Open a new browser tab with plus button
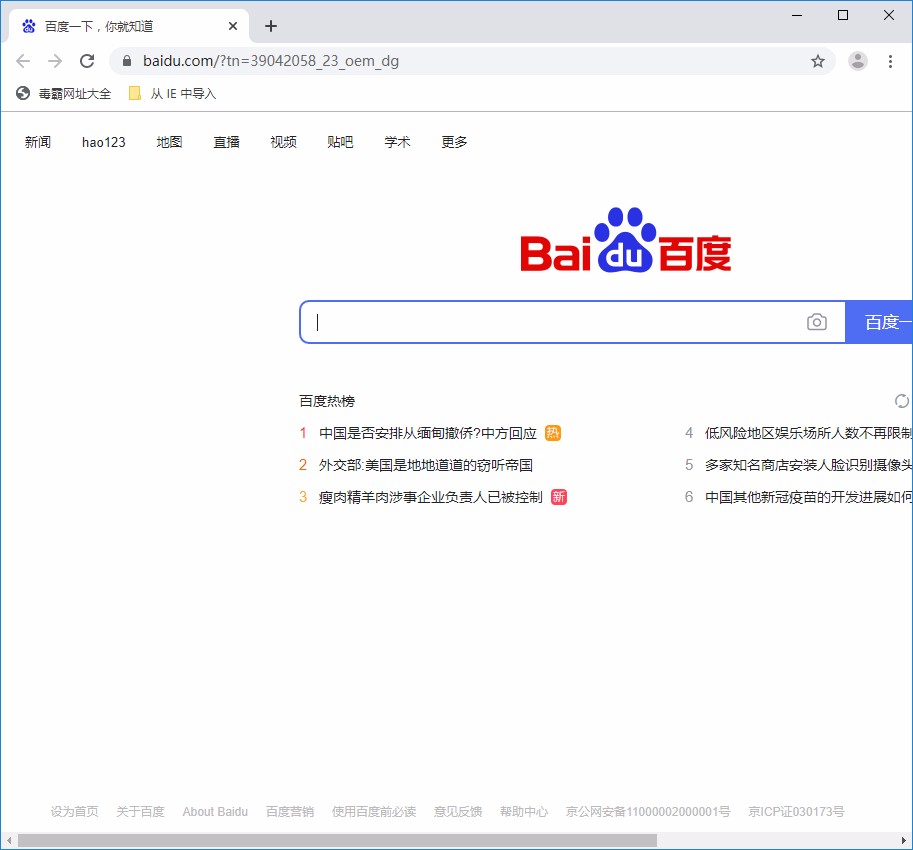Image resolution: width=913 pixels, height=850 pixels. click(270, 25)
